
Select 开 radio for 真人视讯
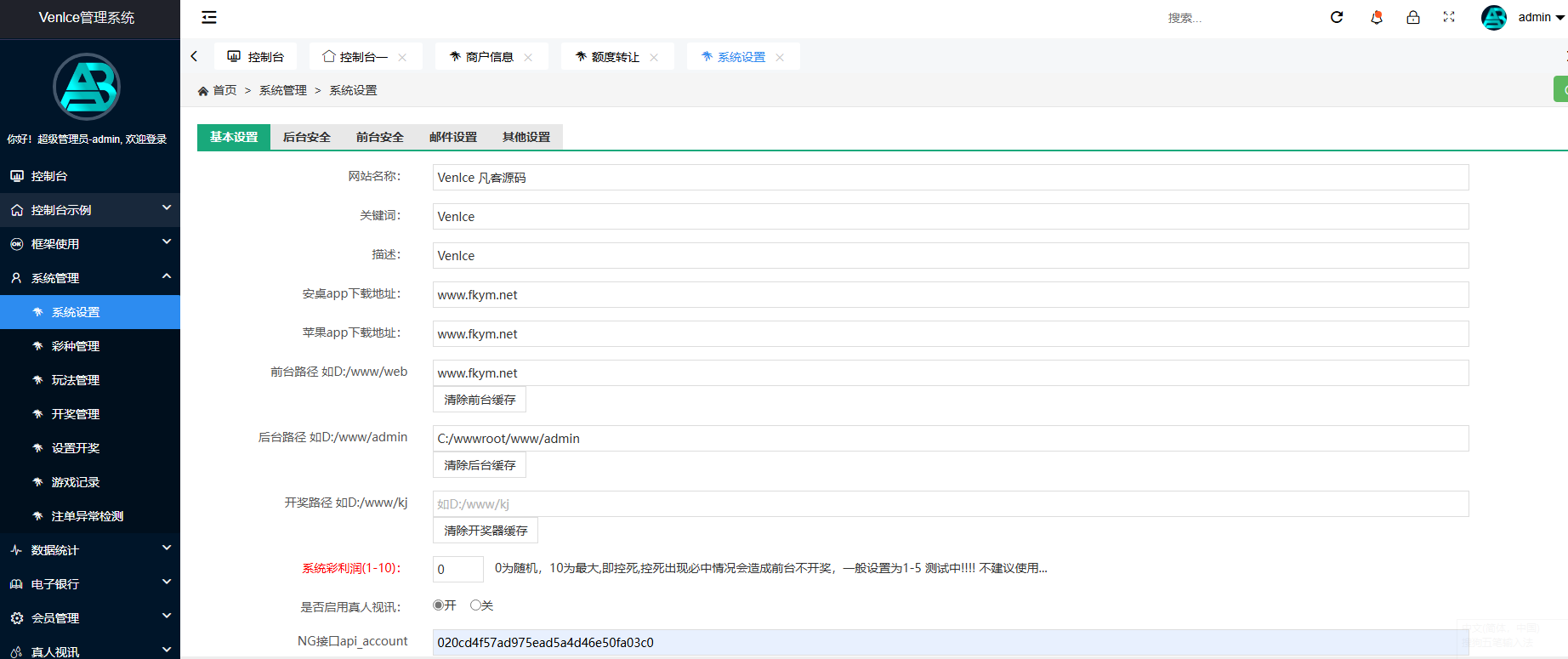[x=438, y=605]
